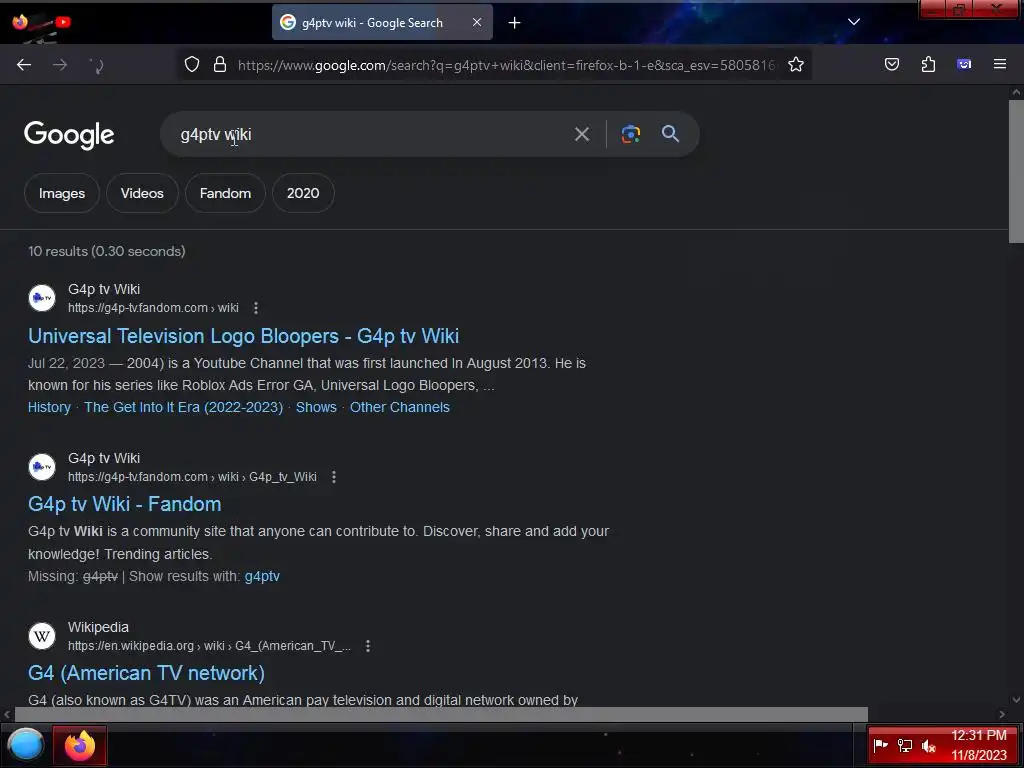The width and height of the screenshot is (1024, 768).
Task: Click the first G4p tv Wiki favicon
Action: [x=42, y=298]
